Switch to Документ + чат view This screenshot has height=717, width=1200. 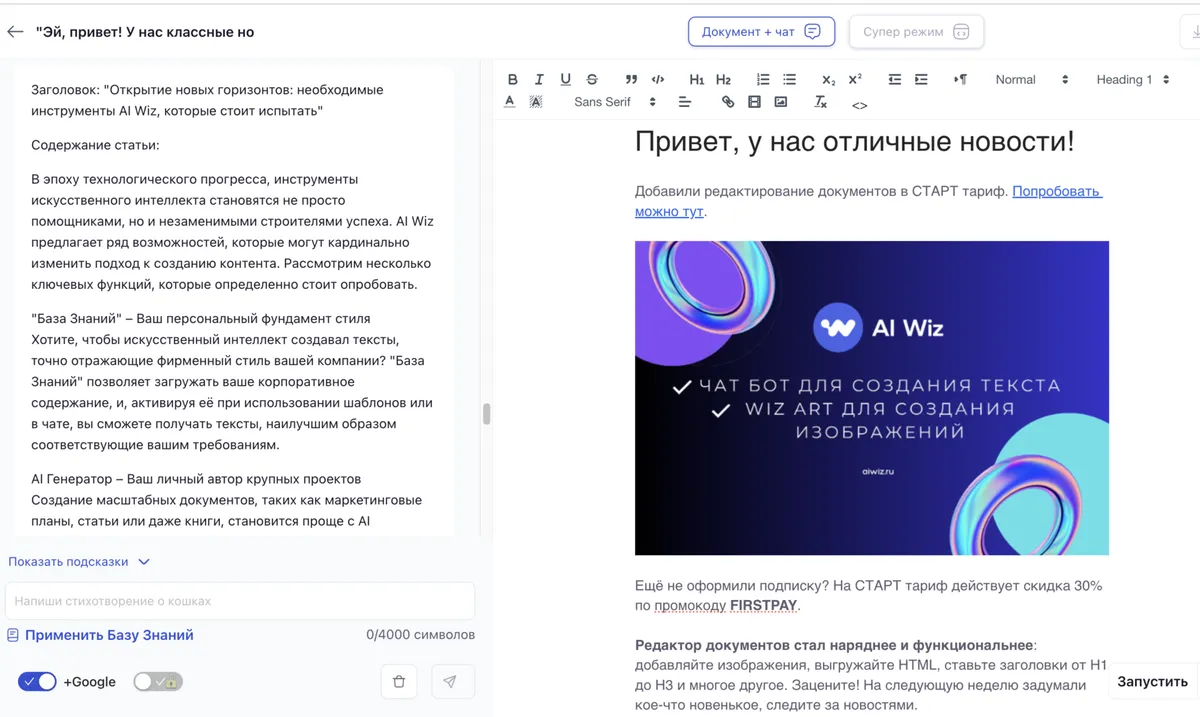point(761,32)
